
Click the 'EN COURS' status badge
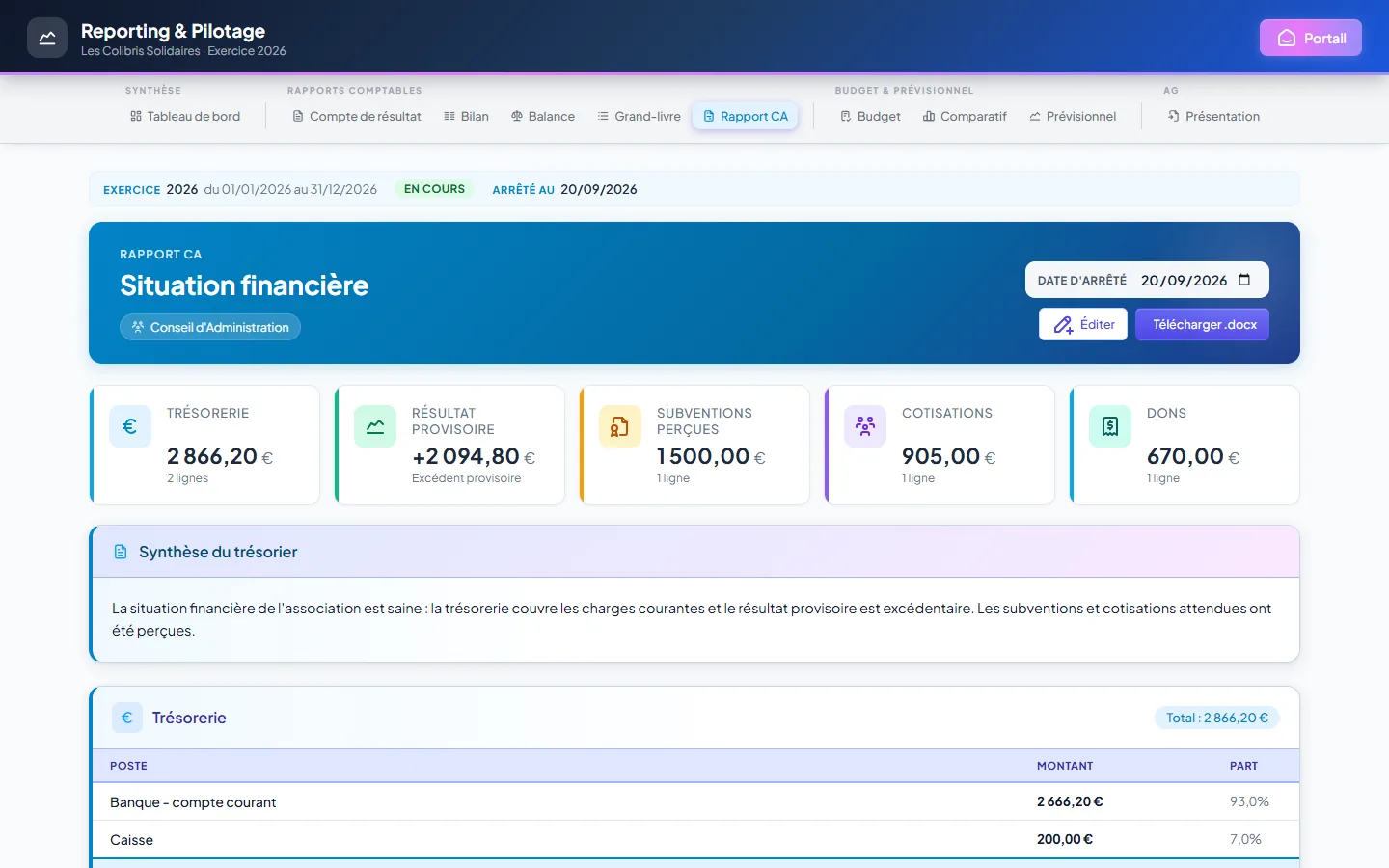[434, 189]
